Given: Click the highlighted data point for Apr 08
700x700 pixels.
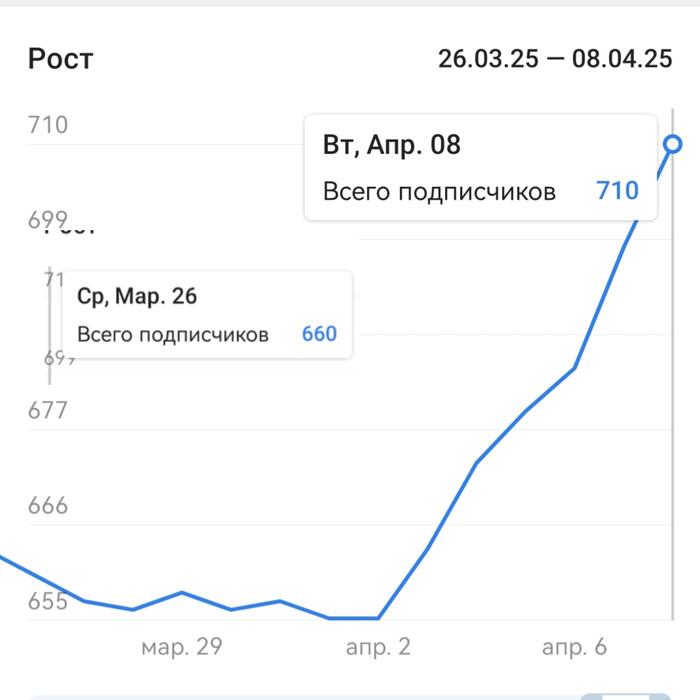Looking at the screenshot, I should tap(672, 144).
